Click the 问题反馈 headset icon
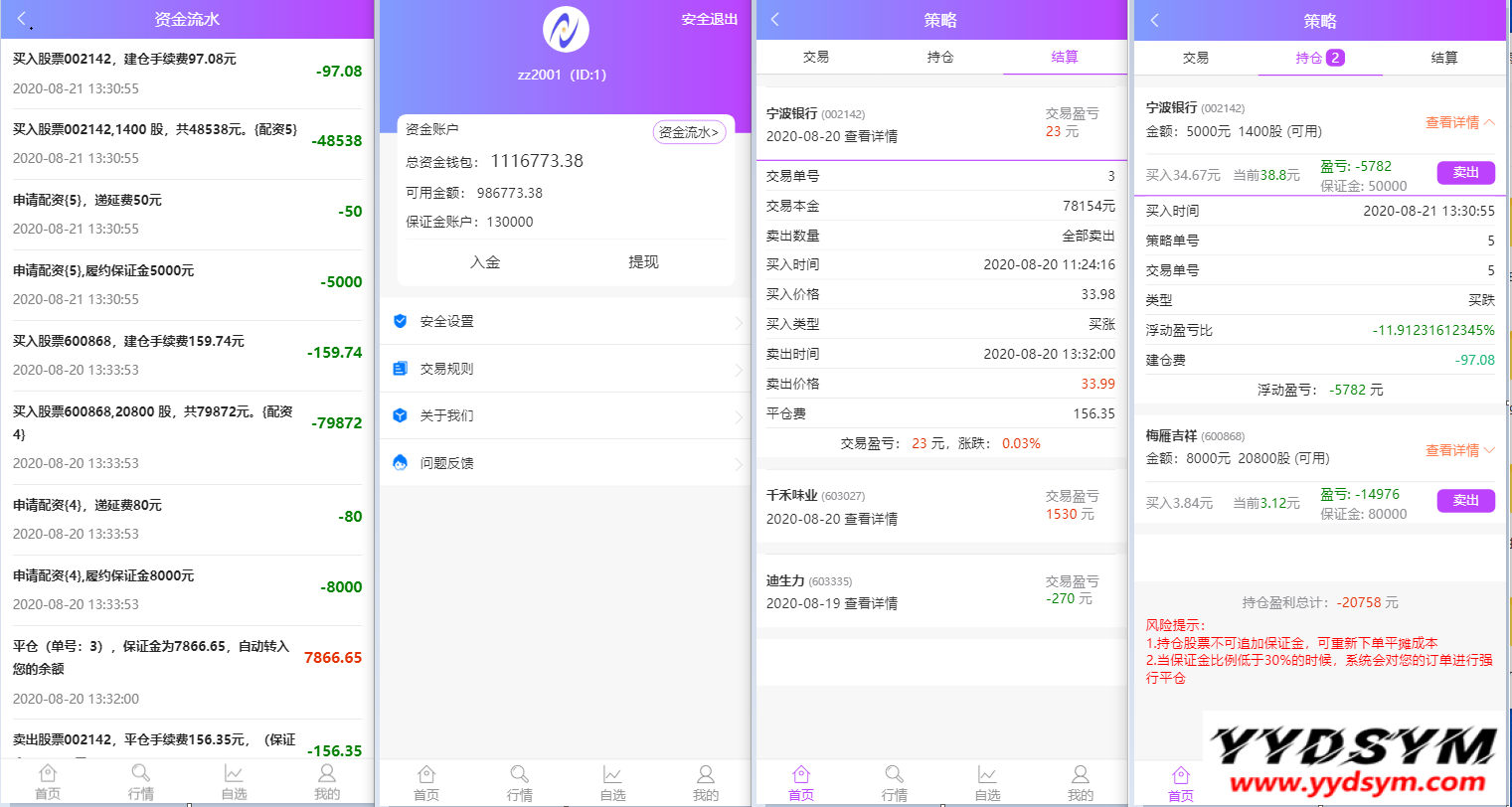The height and width of the screenshot is (807, 1512). [401, 463]
